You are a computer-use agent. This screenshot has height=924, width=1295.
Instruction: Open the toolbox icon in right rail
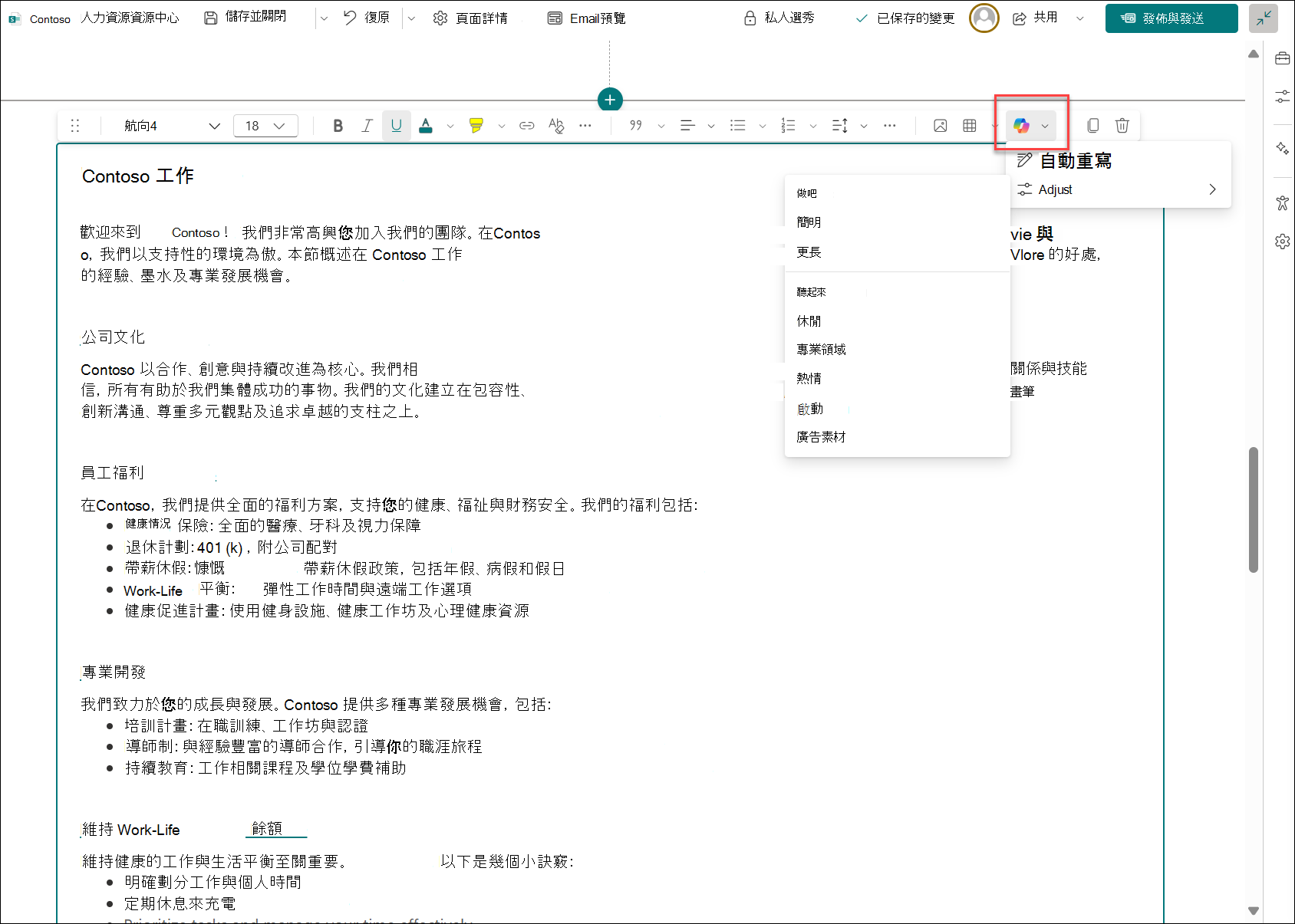1282,58
